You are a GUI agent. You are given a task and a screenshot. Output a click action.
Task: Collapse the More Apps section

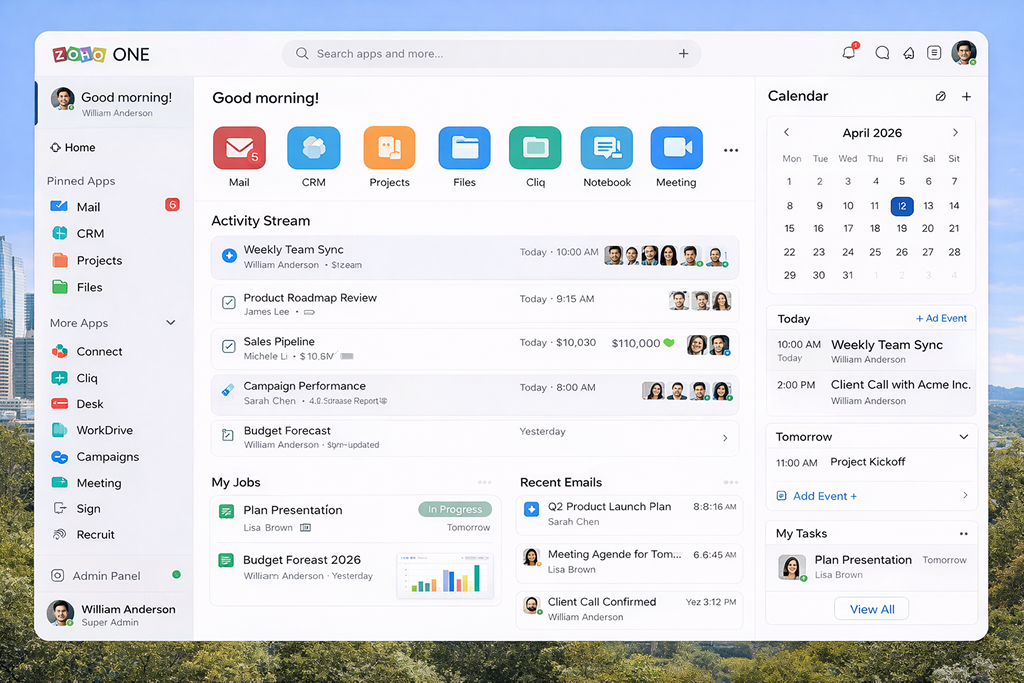(170, 323)
